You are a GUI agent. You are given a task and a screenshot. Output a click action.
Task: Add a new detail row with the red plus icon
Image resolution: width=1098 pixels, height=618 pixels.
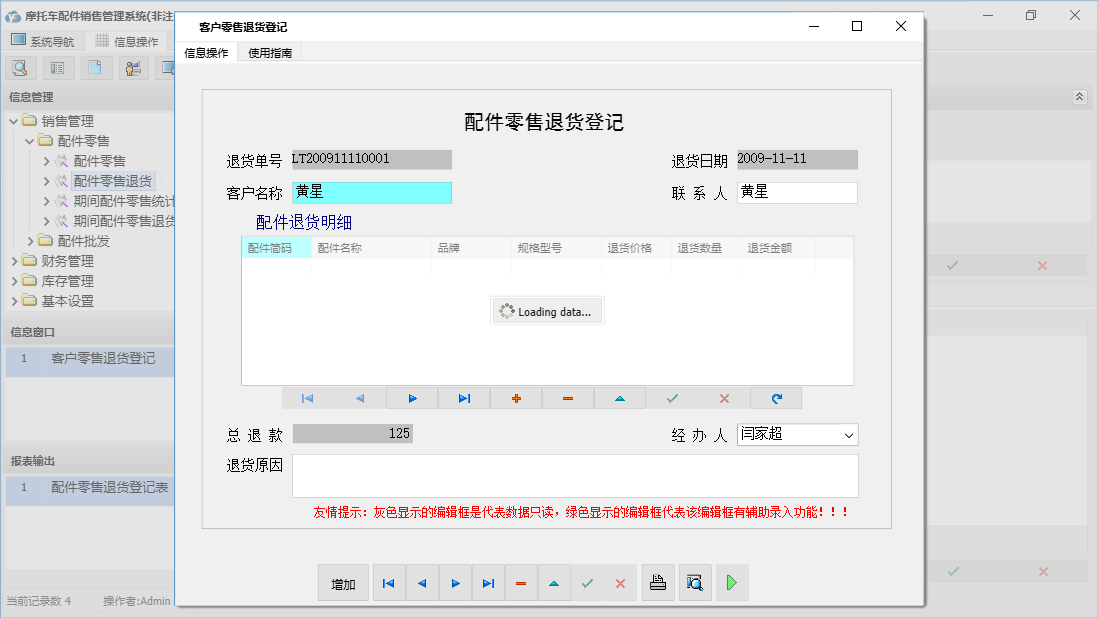coord(516,397)
